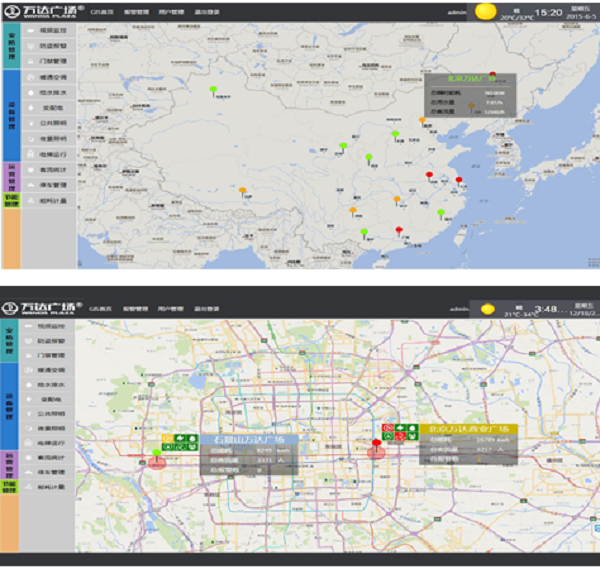Click the admin username in China map header
Screen dimensions: 600x569
coord(459,13)
